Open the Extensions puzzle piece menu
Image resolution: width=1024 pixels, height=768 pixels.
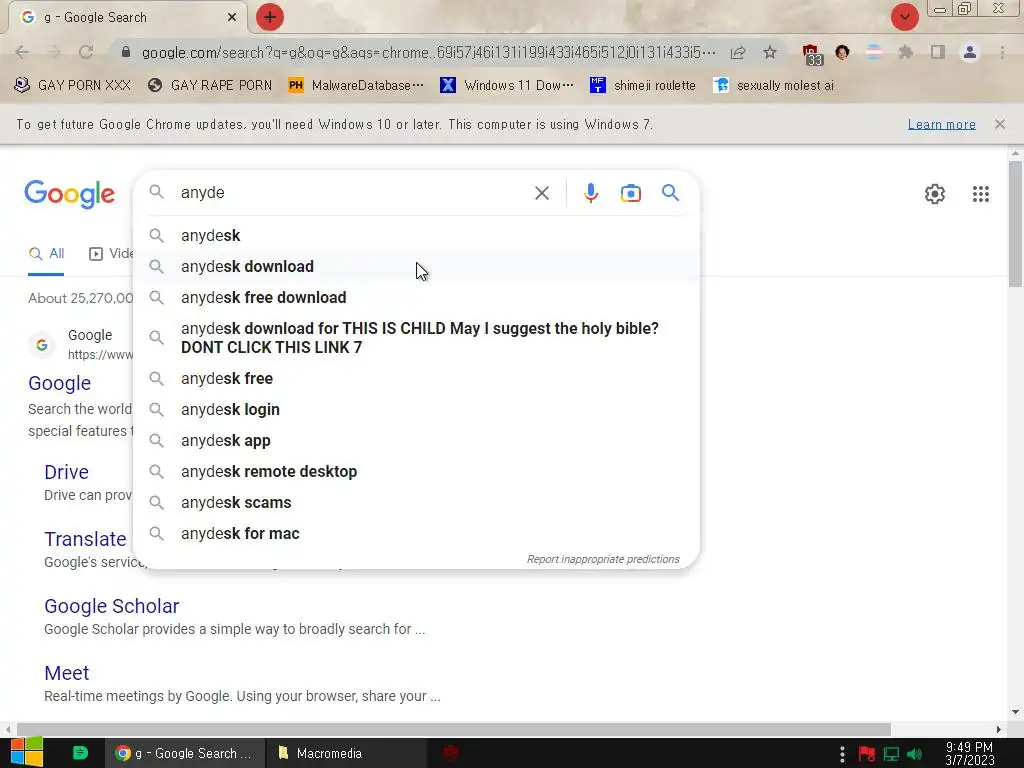coord(905,52)
